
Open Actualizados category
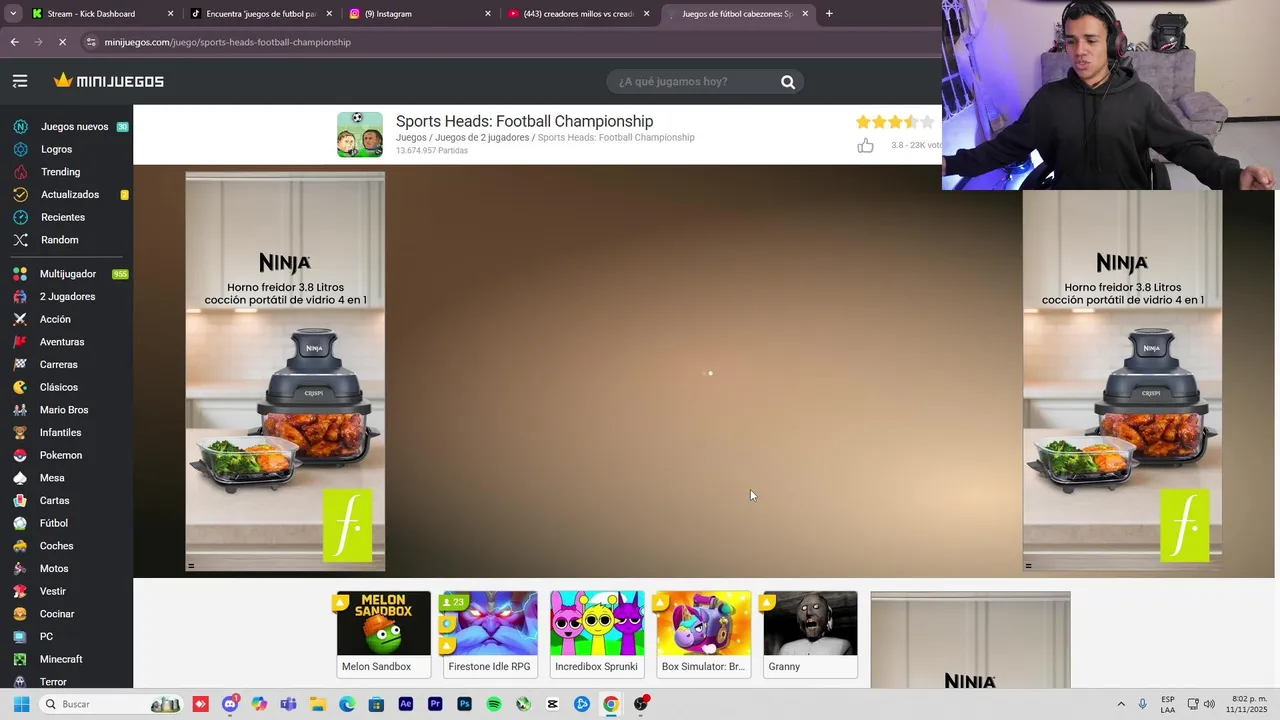69,195
